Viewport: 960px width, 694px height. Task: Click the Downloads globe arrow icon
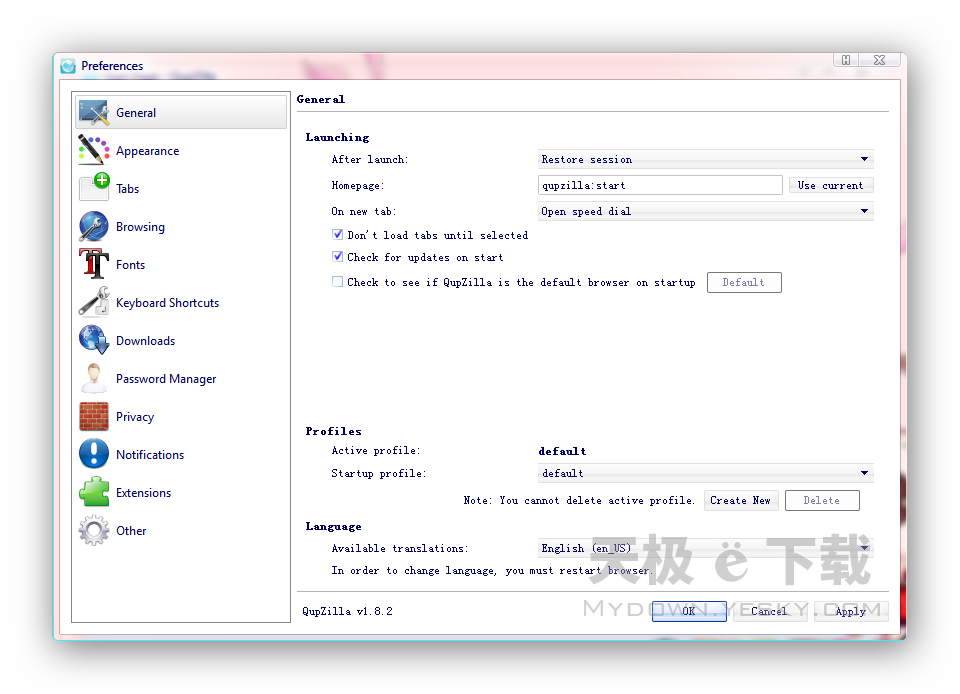coord(94,340)
